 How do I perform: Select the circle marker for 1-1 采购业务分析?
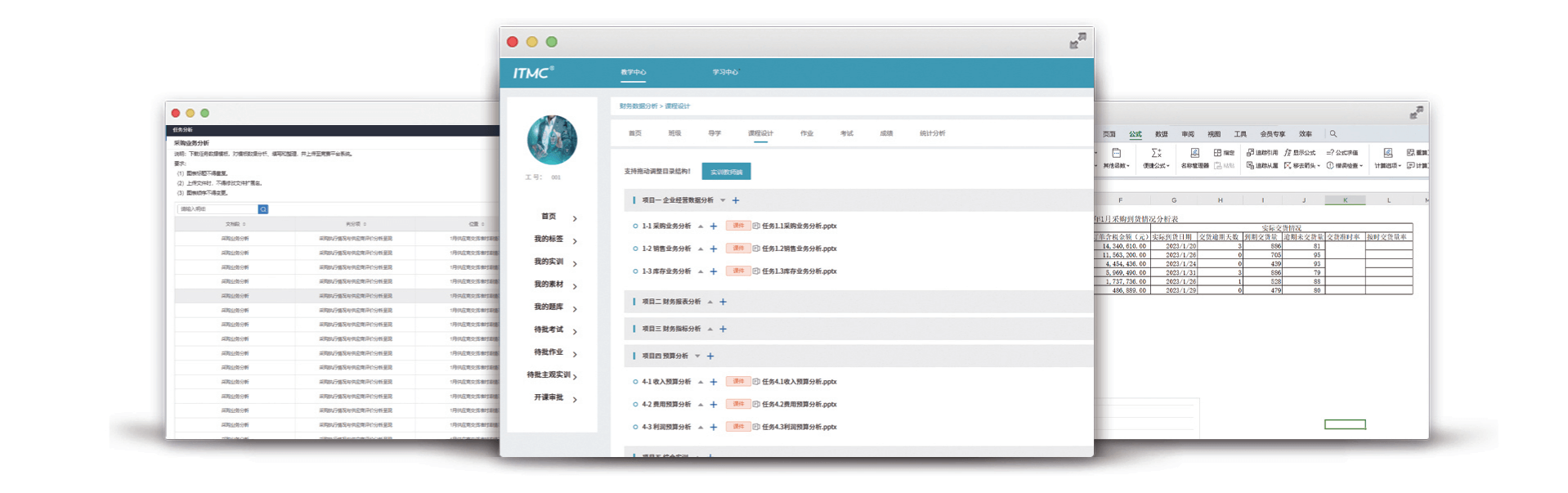[635, 226]
